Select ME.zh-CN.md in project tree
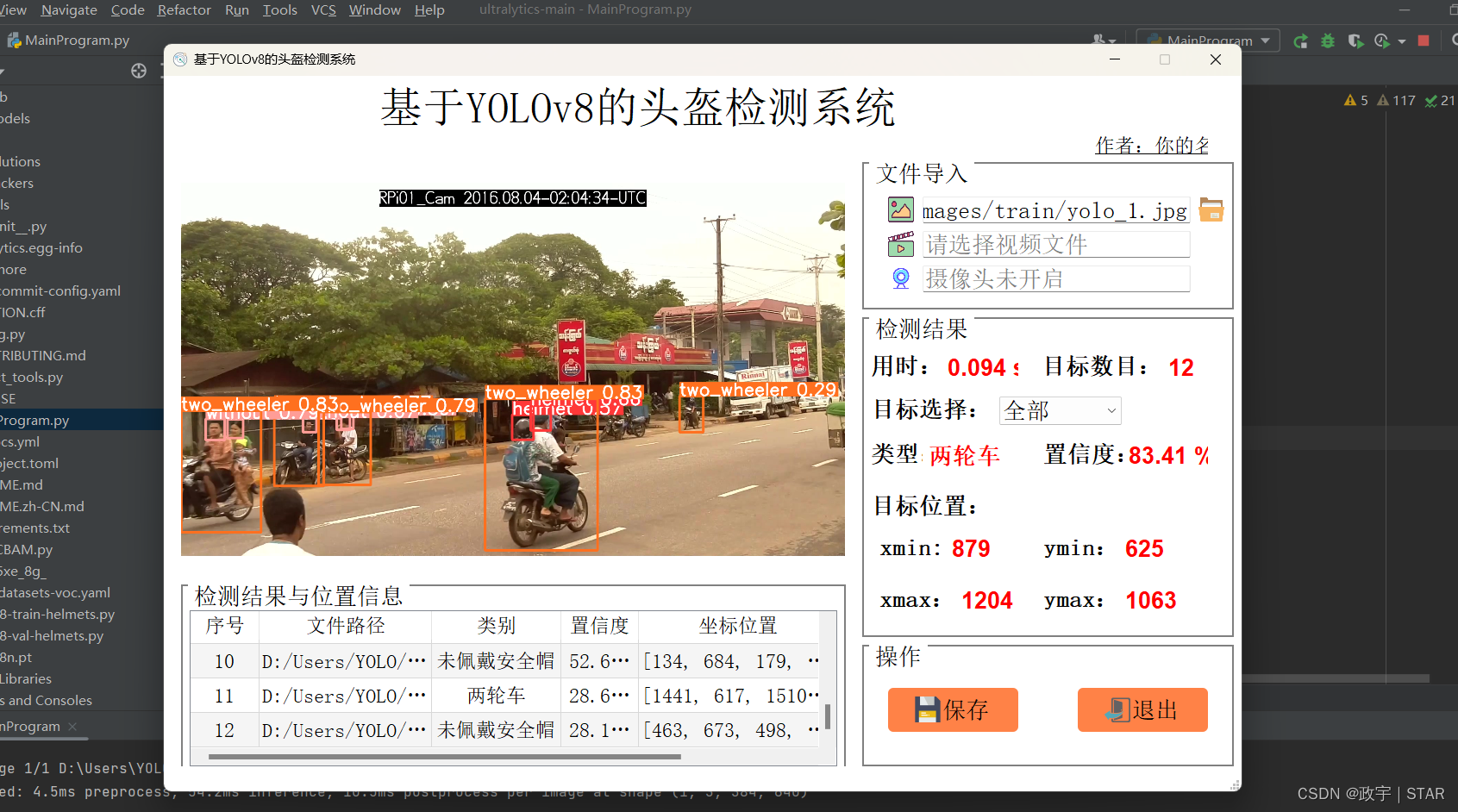1458x812 pixels. coord(42,506)
